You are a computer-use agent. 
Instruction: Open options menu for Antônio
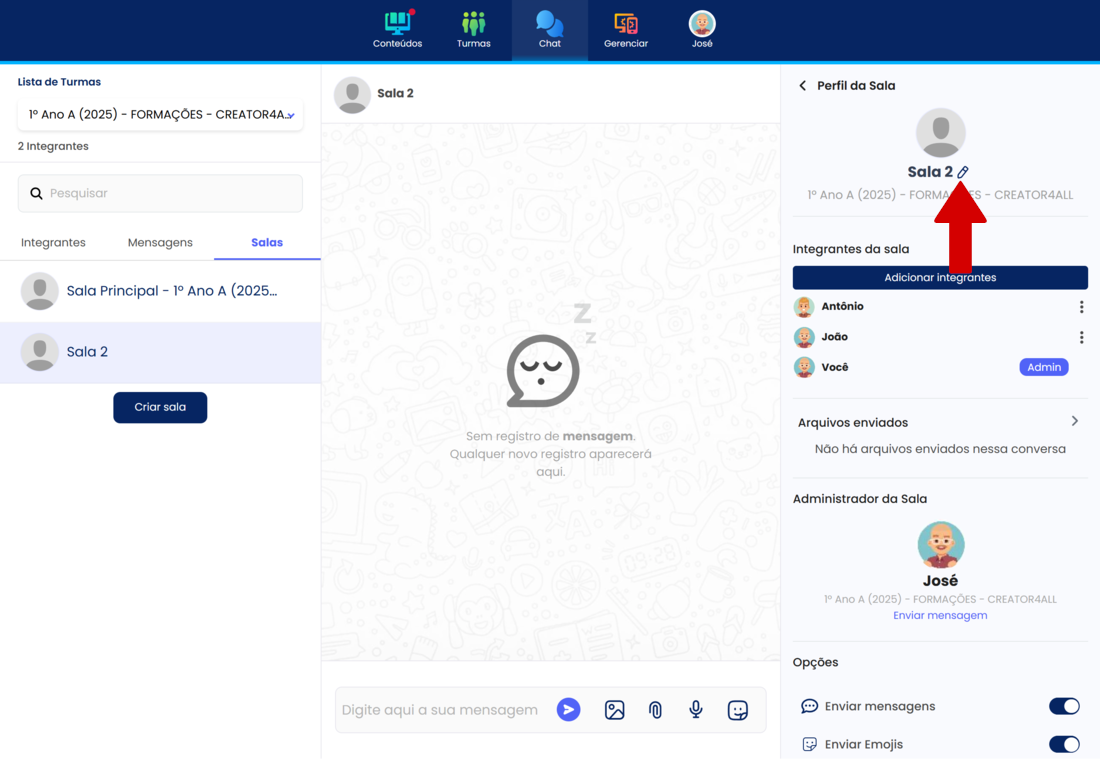pyautogui.click(x=1081, y=307)
